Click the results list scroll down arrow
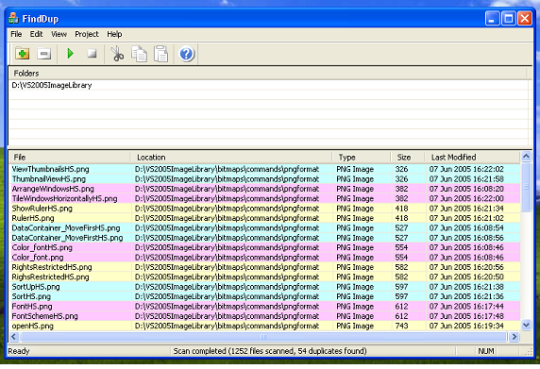Screen dimensions: 540x369 [526, 325]
